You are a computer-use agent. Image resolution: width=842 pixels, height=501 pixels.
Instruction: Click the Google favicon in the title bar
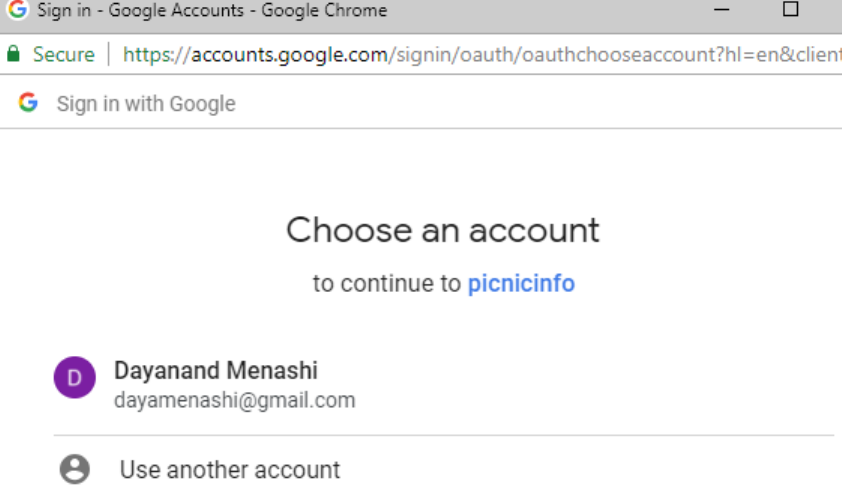pyautogui.click(x=17, y=9)
